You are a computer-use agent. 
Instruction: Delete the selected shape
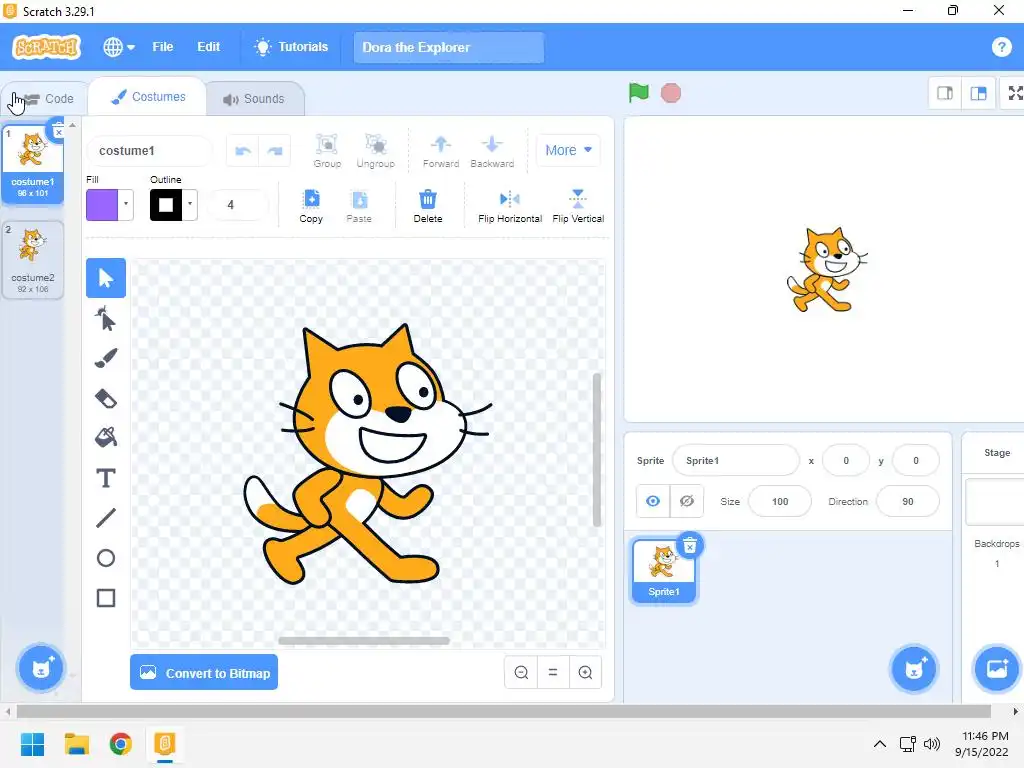tap(428, 206)
